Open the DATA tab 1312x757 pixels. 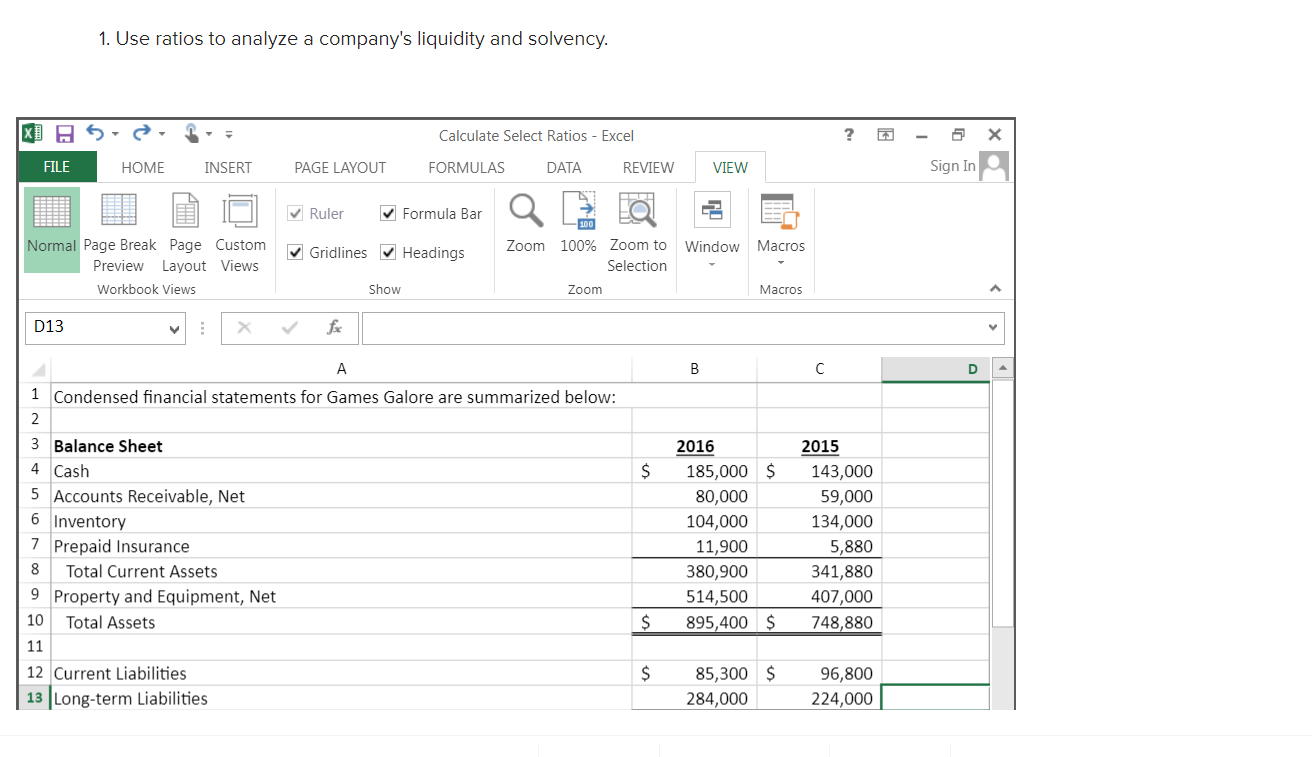564,168
